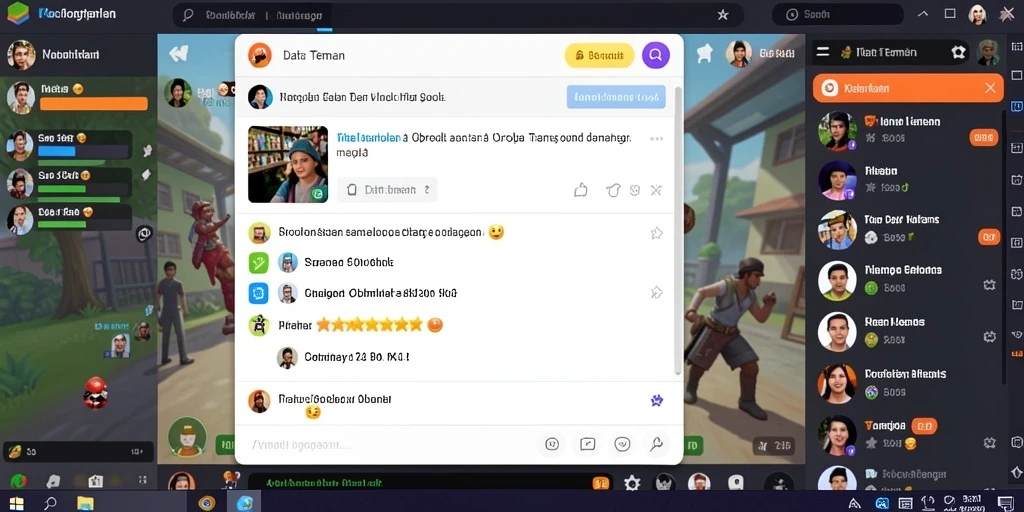Open the three-dots menu on the post

pyautogui.click(x=656, y=138)
